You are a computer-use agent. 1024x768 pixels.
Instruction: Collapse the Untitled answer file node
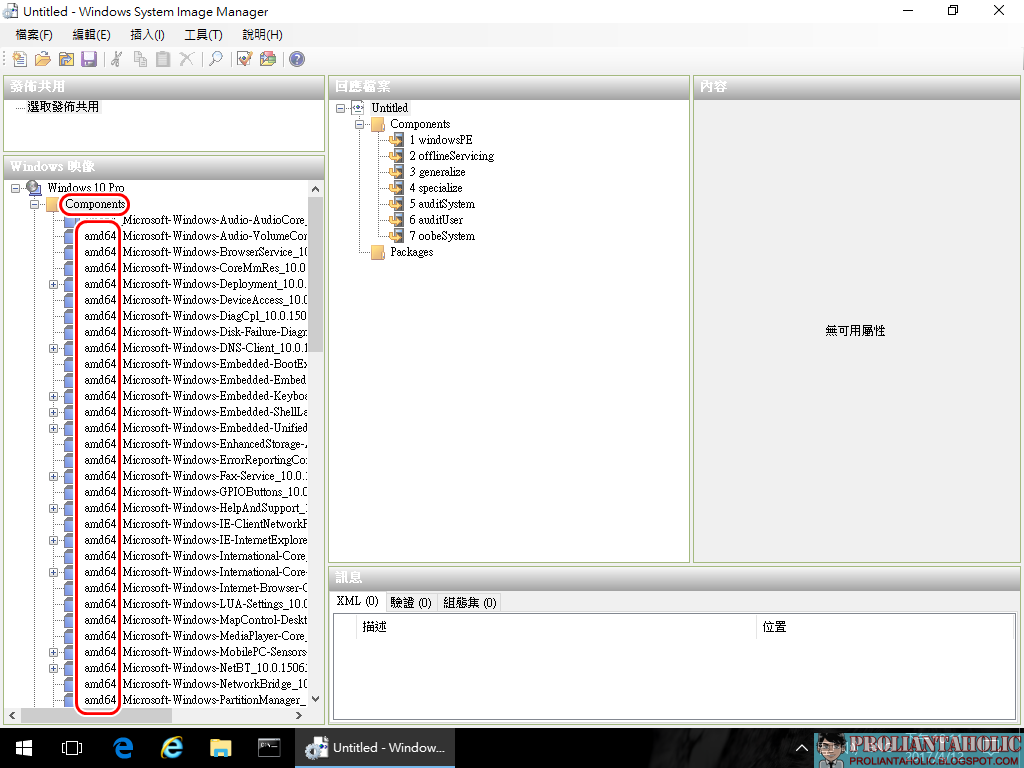[x=340, y=108]
